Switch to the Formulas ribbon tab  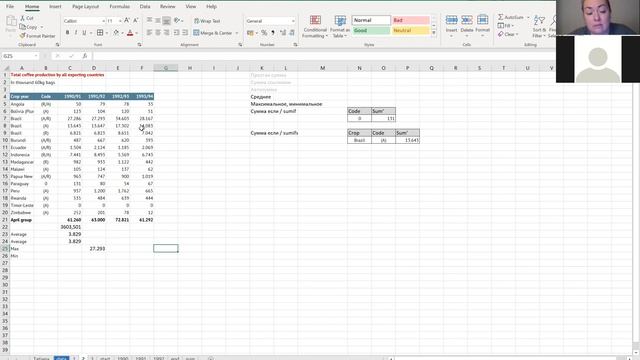tap(120, 7)
